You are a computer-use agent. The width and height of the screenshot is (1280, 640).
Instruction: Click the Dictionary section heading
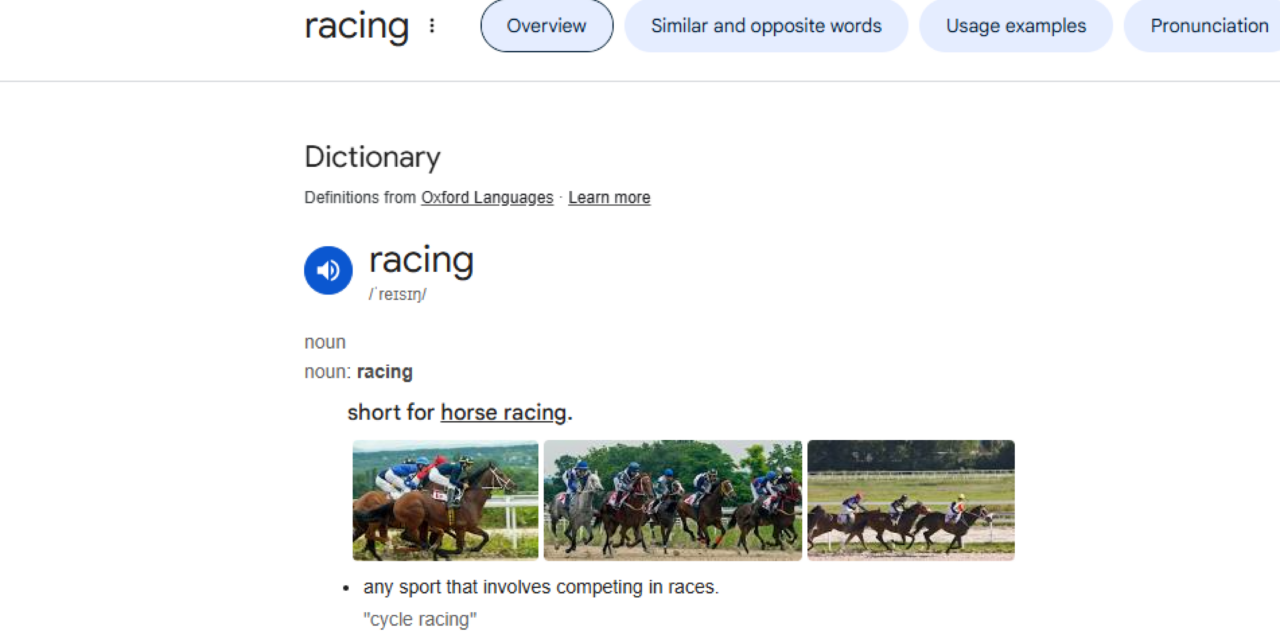coord(372,157)
